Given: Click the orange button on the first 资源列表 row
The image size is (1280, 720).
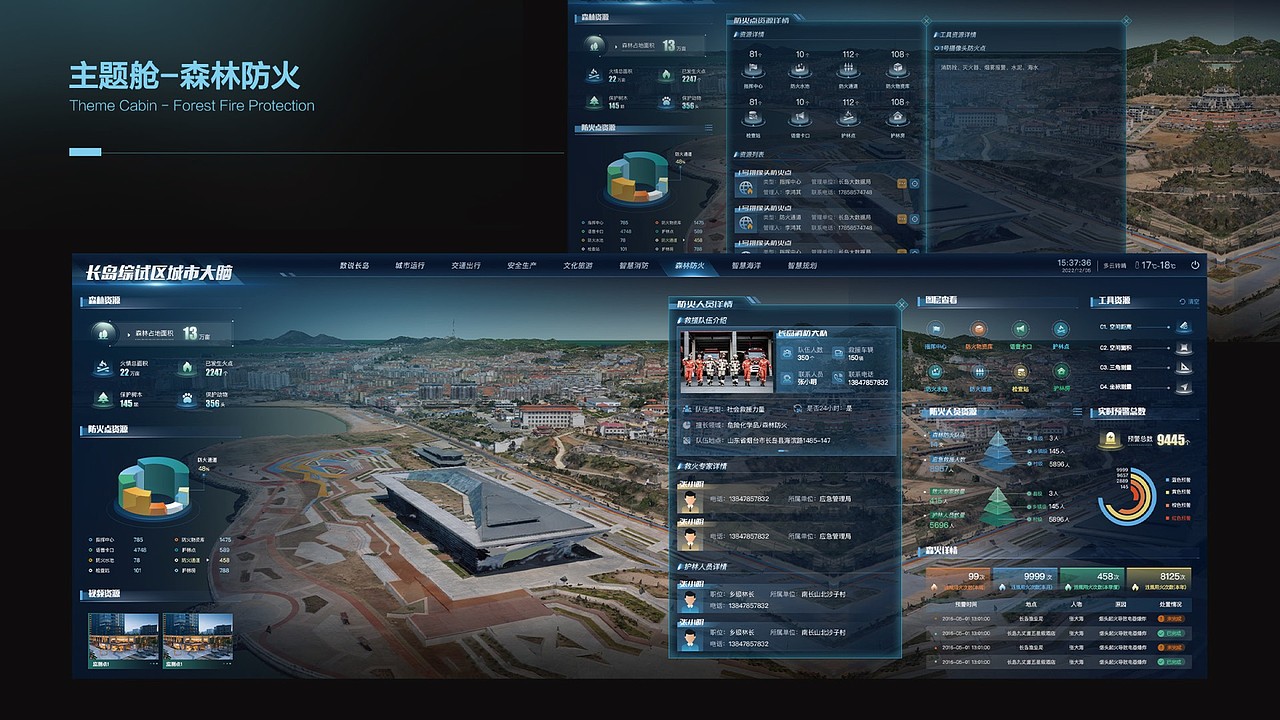Looking at the screenshot, I should tap(901, 184).
